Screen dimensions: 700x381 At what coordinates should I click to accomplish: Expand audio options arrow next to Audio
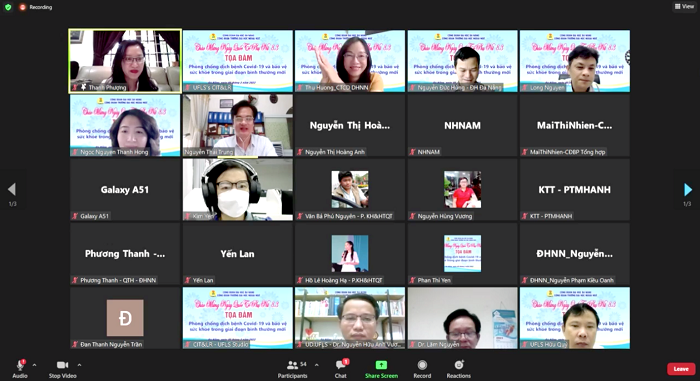[x=34, y=365]
